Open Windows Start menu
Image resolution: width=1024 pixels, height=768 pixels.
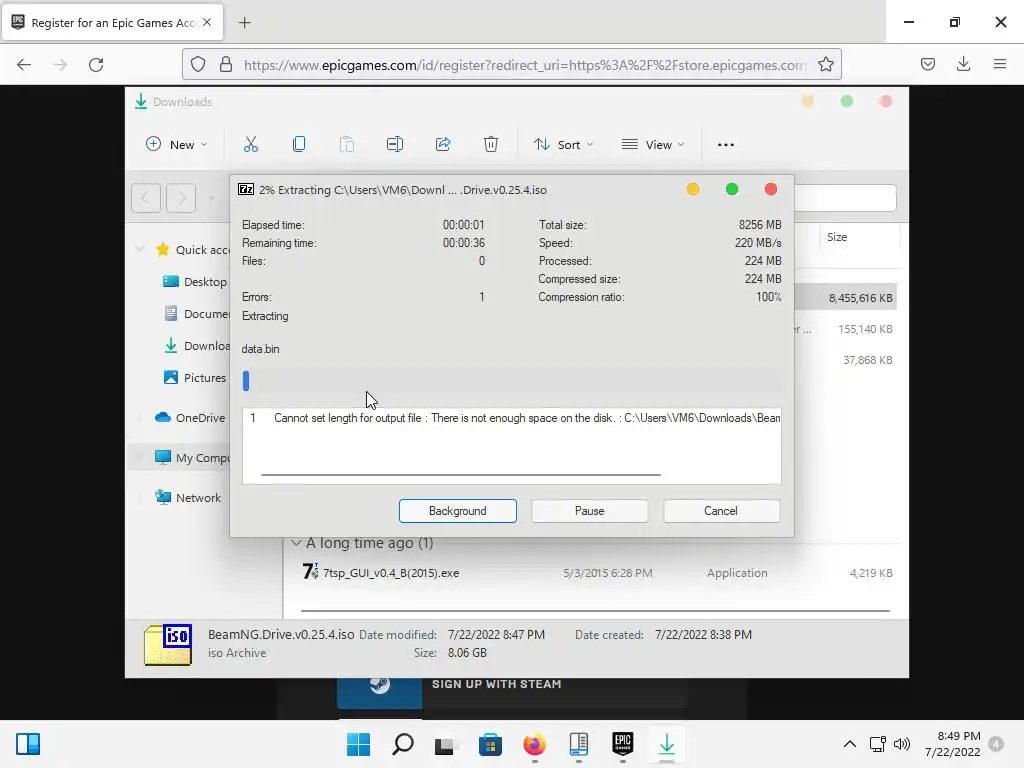pos(358,744)
